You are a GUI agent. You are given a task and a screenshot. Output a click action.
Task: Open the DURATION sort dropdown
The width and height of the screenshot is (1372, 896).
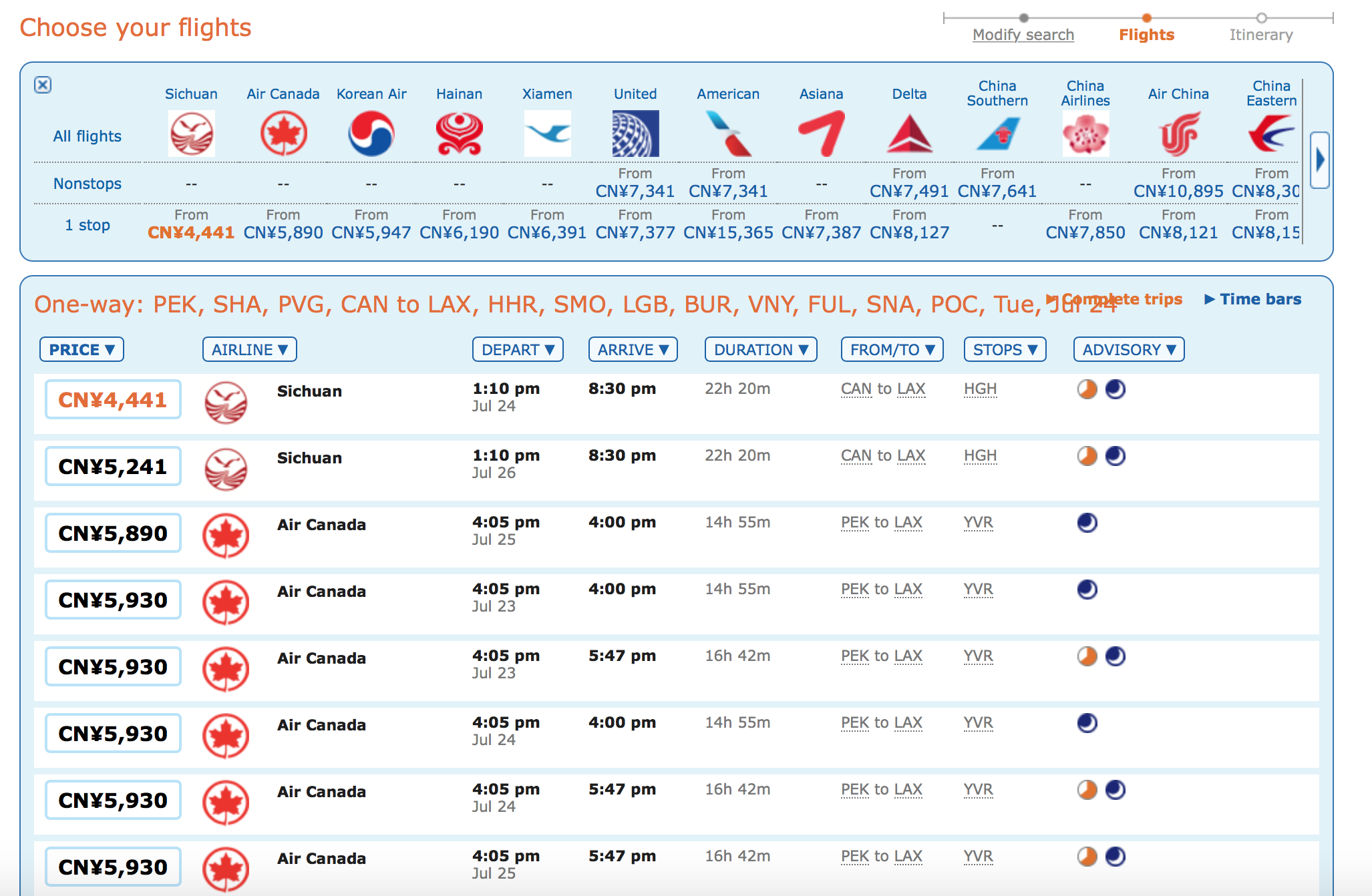(x=760, y=349)
